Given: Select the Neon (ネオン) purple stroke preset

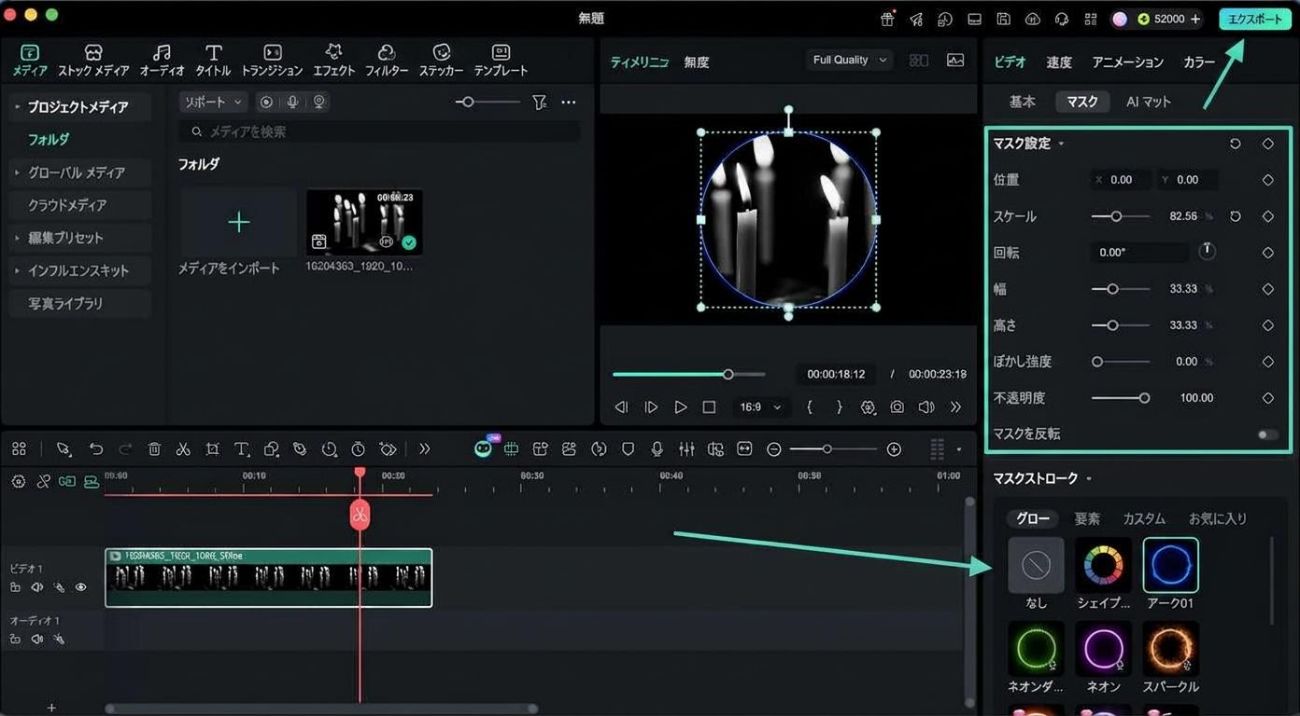Looking at the screenshot, I should 1103,649.
